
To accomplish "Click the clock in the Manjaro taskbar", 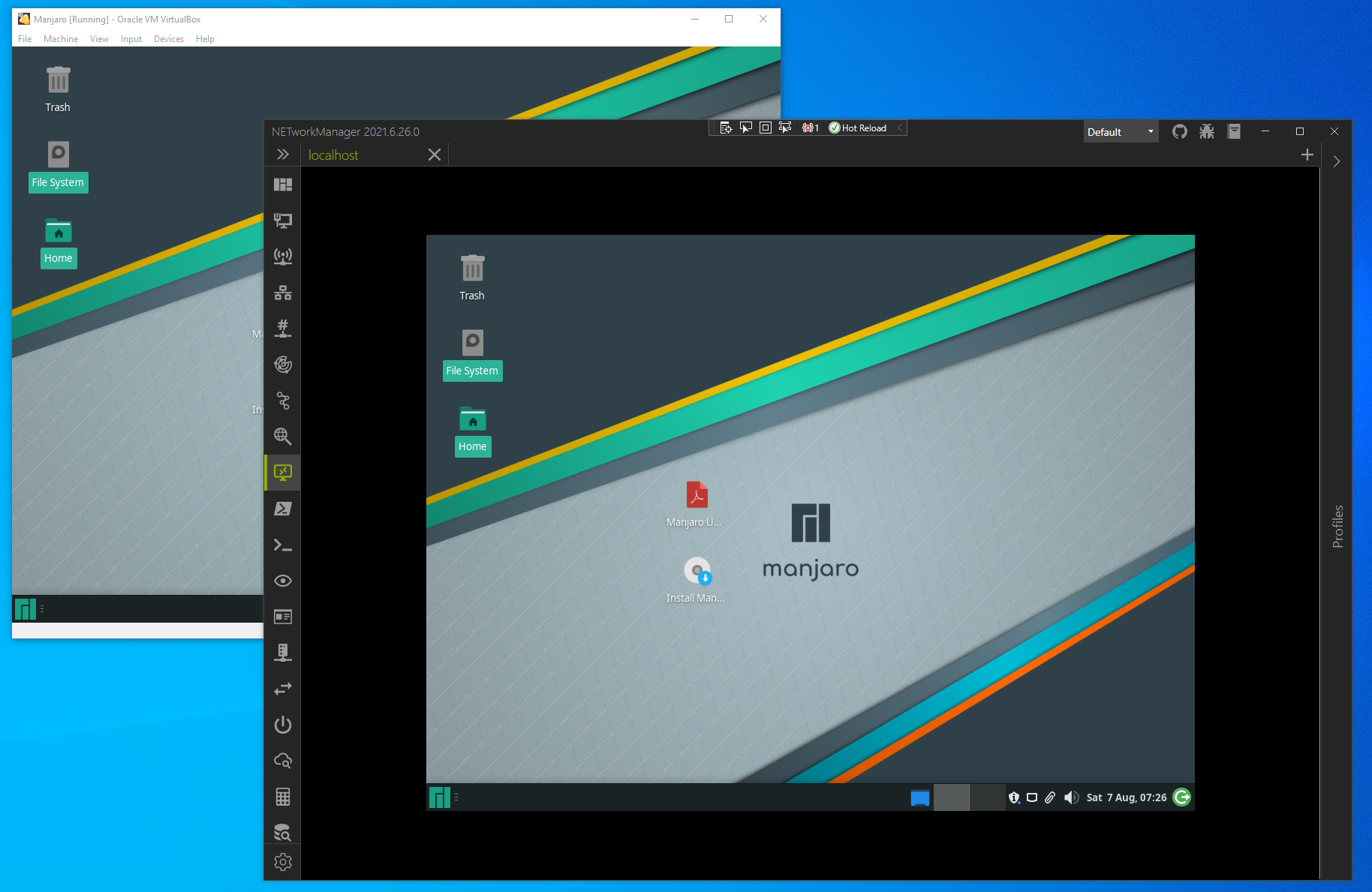I will coord(1126,797).
